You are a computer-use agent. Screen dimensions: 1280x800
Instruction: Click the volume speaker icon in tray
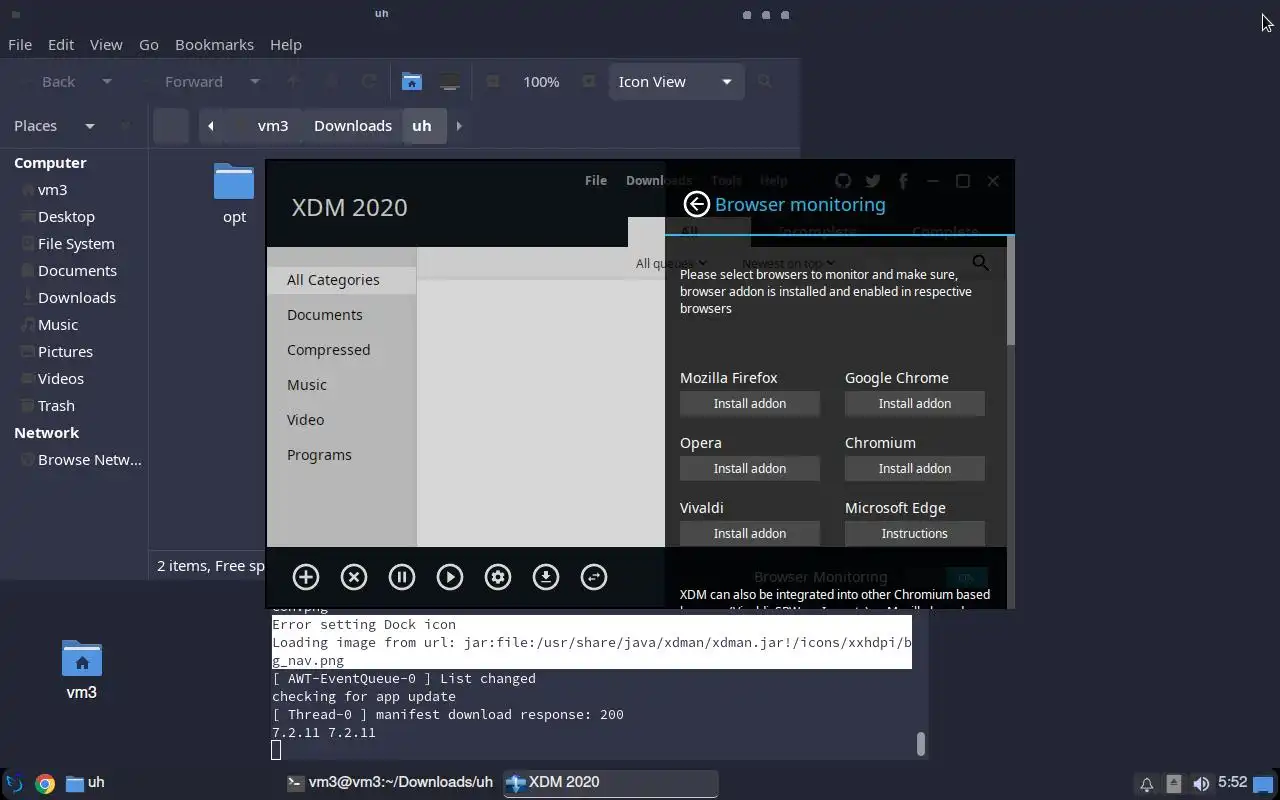(1201, 784)
